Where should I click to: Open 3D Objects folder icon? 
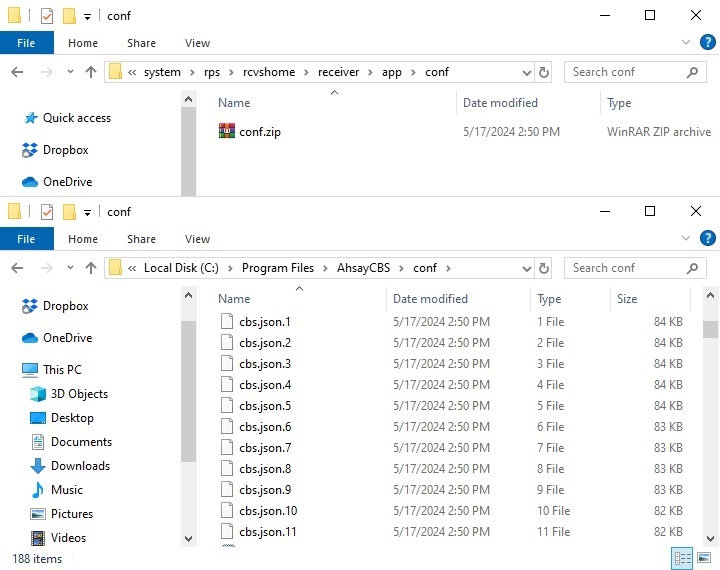38,394
